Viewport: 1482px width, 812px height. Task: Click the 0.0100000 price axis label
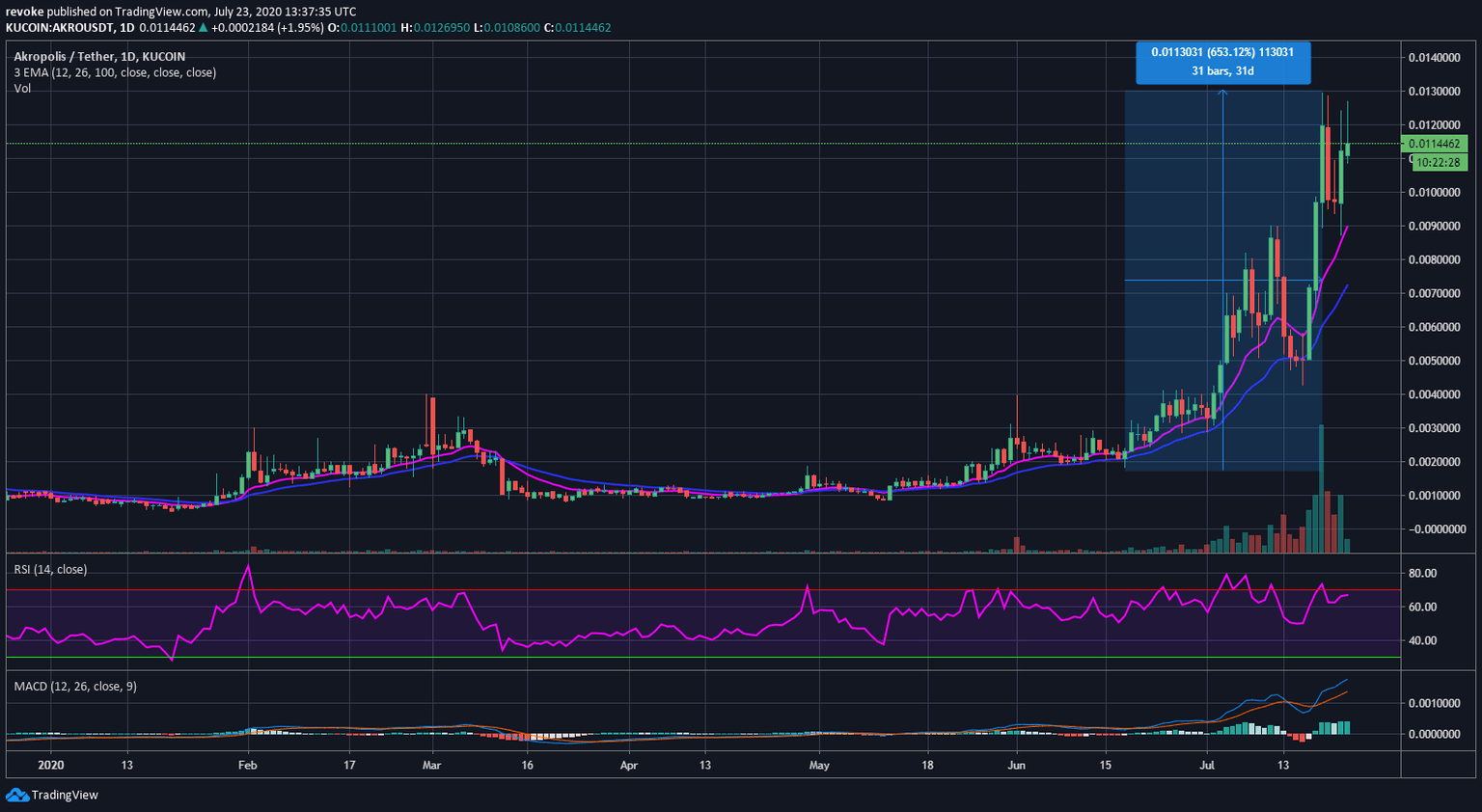click(x=1434, y=193)
